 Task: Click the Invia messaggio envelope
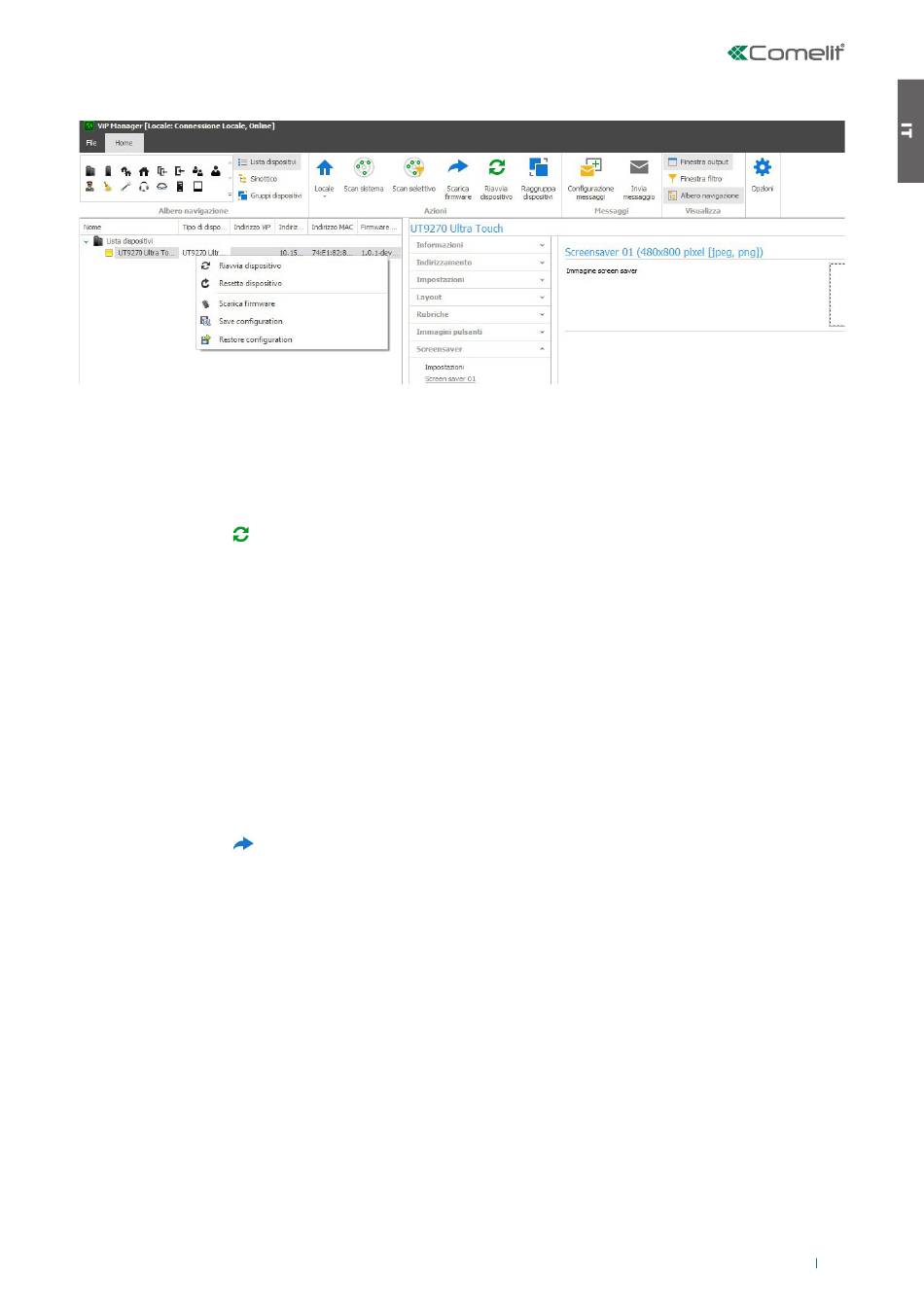[x=639, y=167]
